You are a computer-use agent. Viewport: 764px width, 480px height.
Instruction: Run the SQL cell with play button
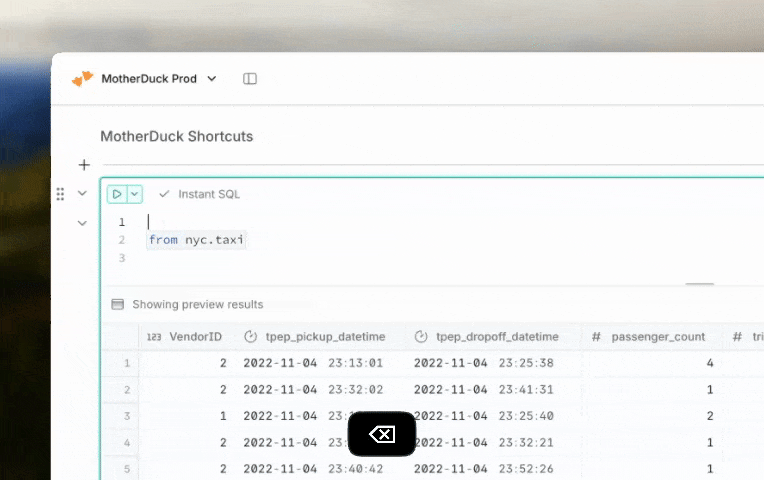(x=117, y=194)
